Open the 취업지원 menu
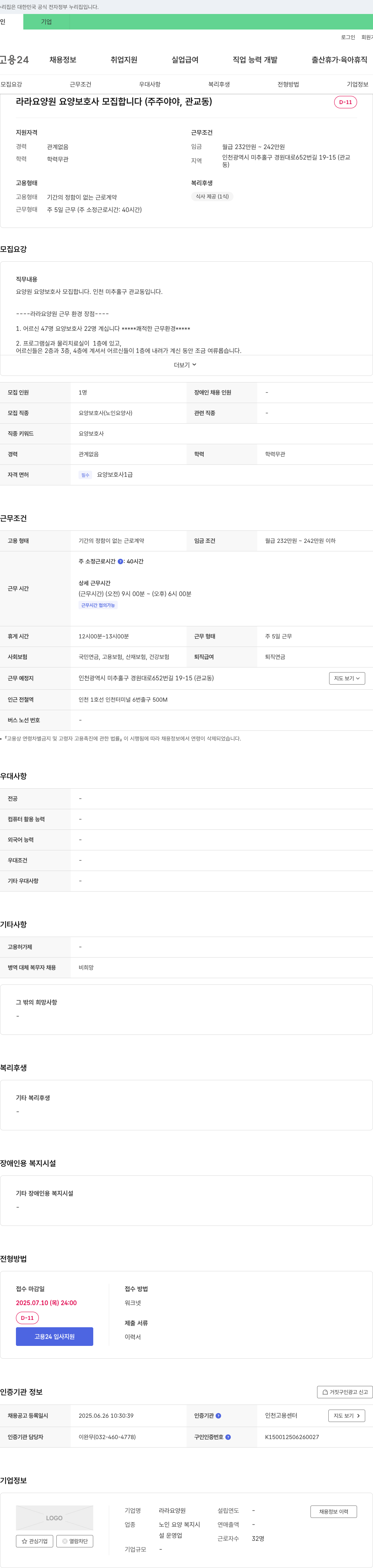The height and width of the screenshot is (1568, 373). click(124, 60)
